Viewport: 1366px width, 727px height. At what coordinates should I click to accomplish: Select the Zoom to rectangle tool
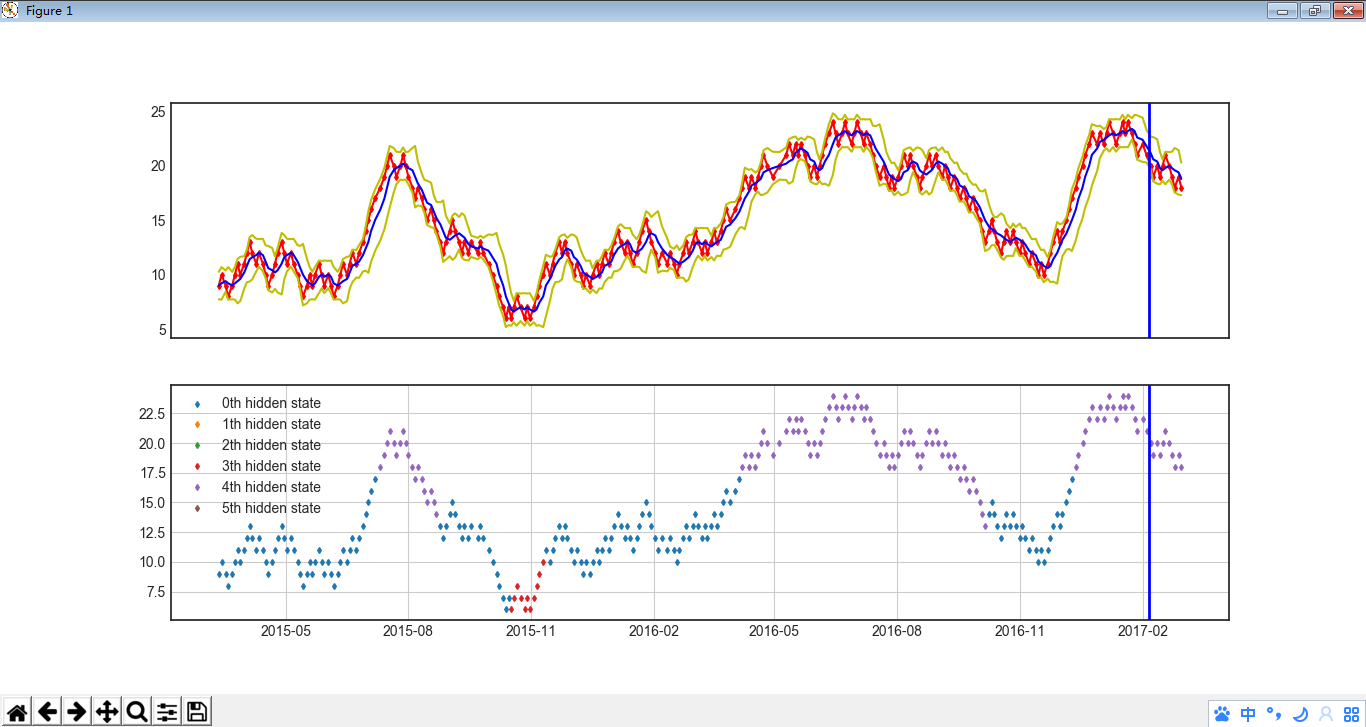tap(137, 712)
